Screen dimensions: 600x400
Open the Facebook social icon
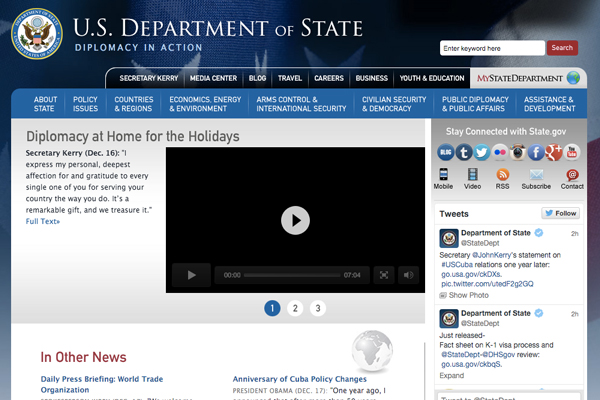click(x=536, y=152)
